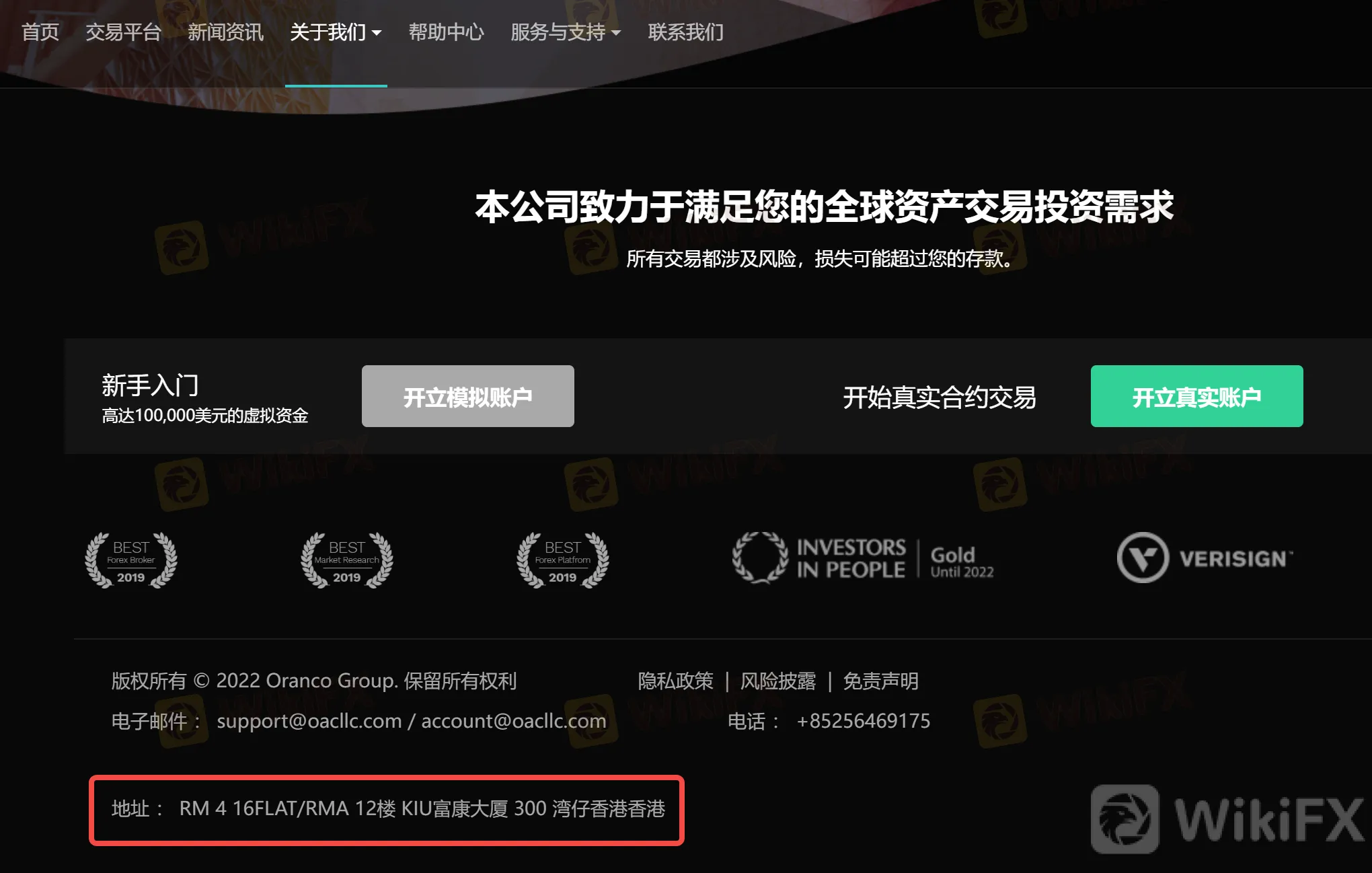Click the Best Forex Platform 2019 badge
Screen dimensions: 1372x873
point(563,560)
